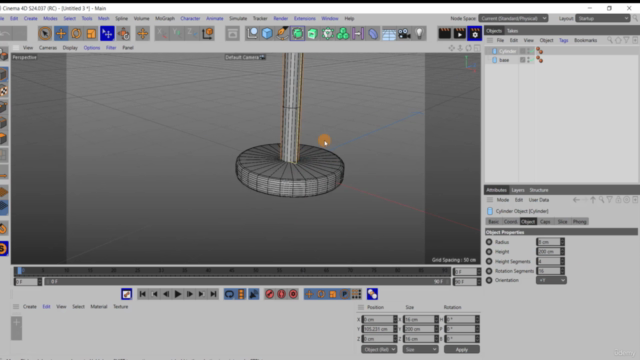Image resolution: width=640 pixels, height=360 pixels.
Task: Open the Coord. tab of Cylinder
Action: click(510, 222)
